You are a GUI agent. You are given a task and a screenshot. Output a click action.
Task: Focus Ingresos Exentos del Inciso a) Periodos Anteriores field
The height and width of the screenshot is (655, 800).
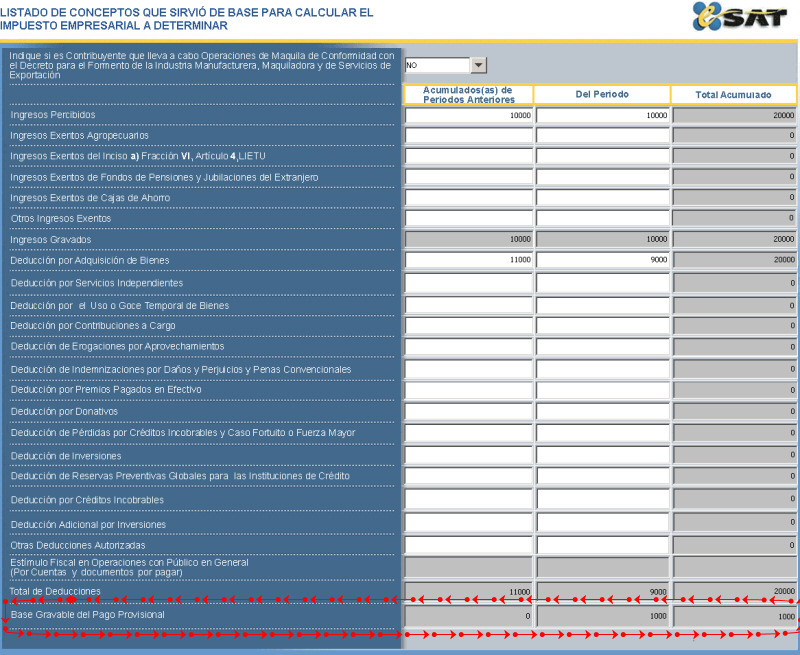click(469, 156)
